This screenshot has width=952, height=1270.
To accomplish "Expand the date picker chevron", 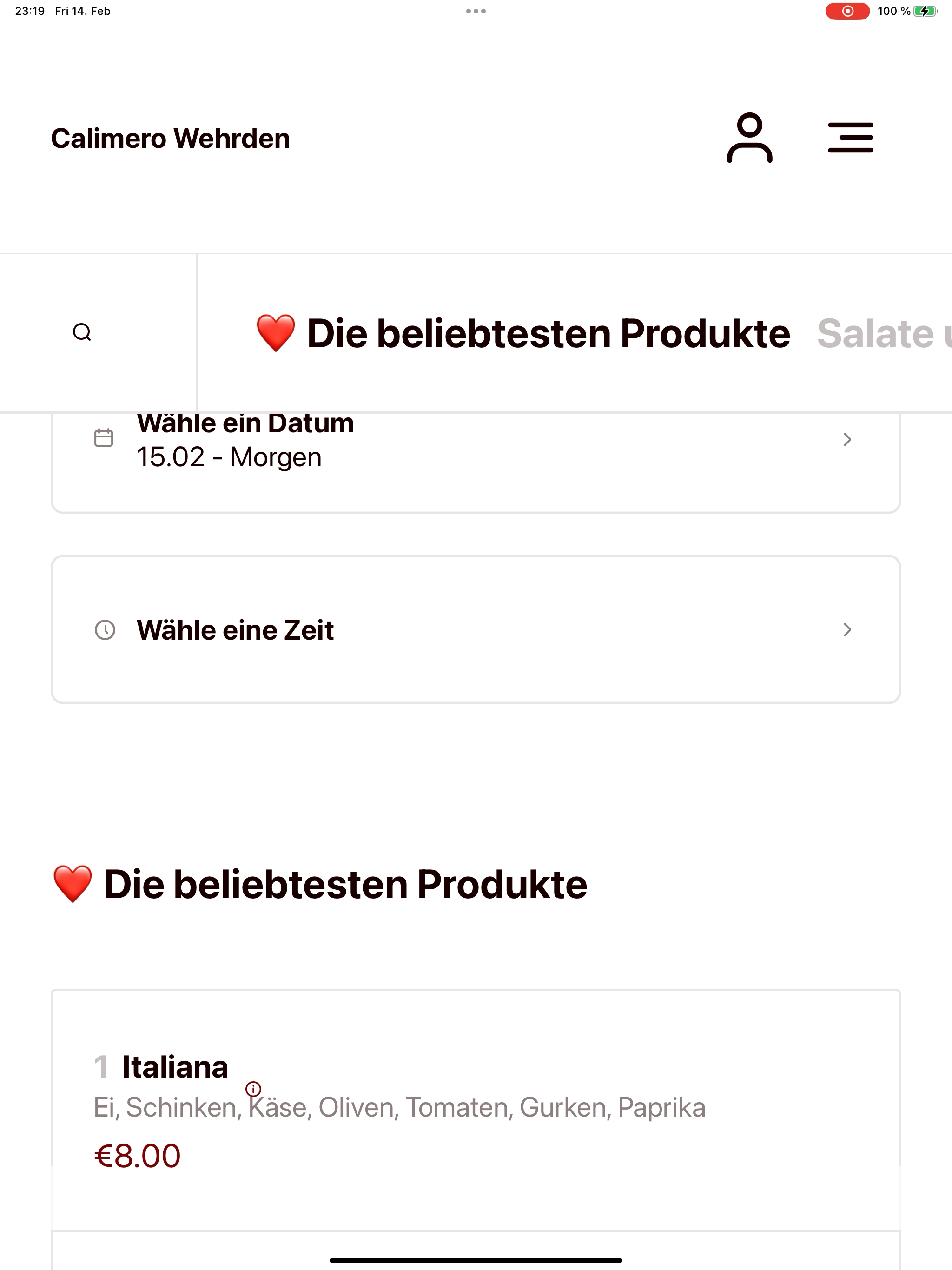I will pos(847,439).
